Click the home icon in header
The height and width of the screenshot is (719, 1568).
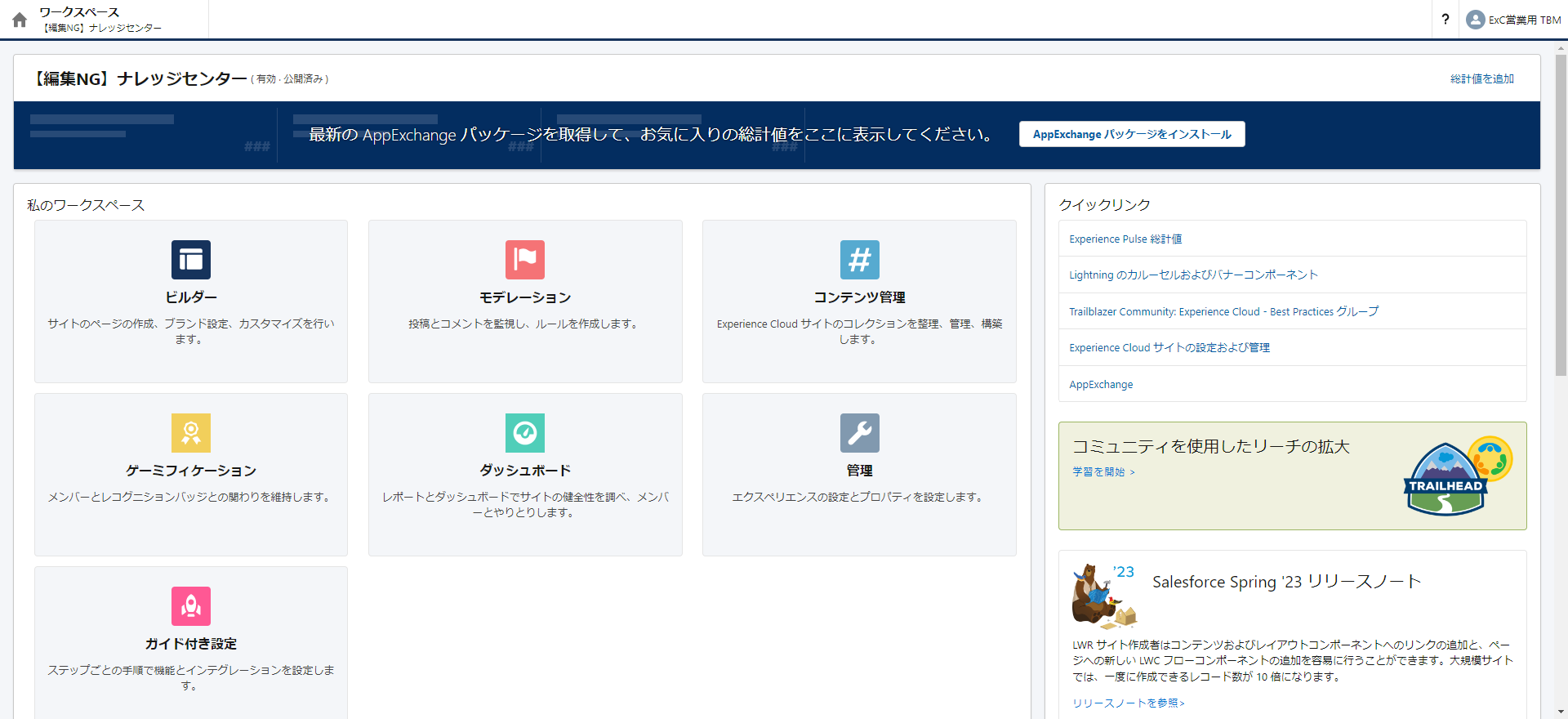coord(20,20)
